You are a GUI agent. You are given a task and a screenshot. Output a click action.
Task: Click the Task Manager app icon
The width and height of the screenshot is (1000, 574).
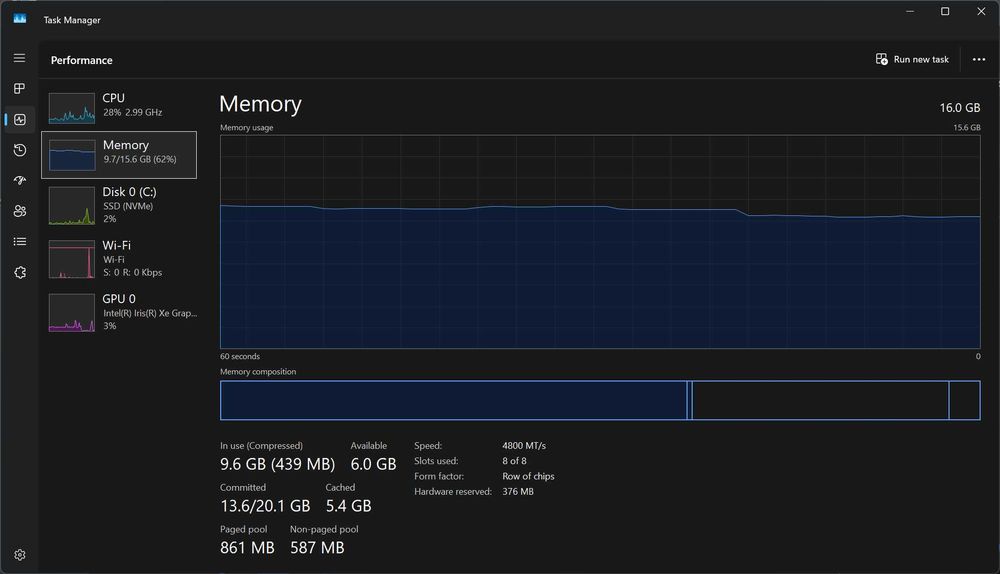pyautogui.click(x=20, y=19)
